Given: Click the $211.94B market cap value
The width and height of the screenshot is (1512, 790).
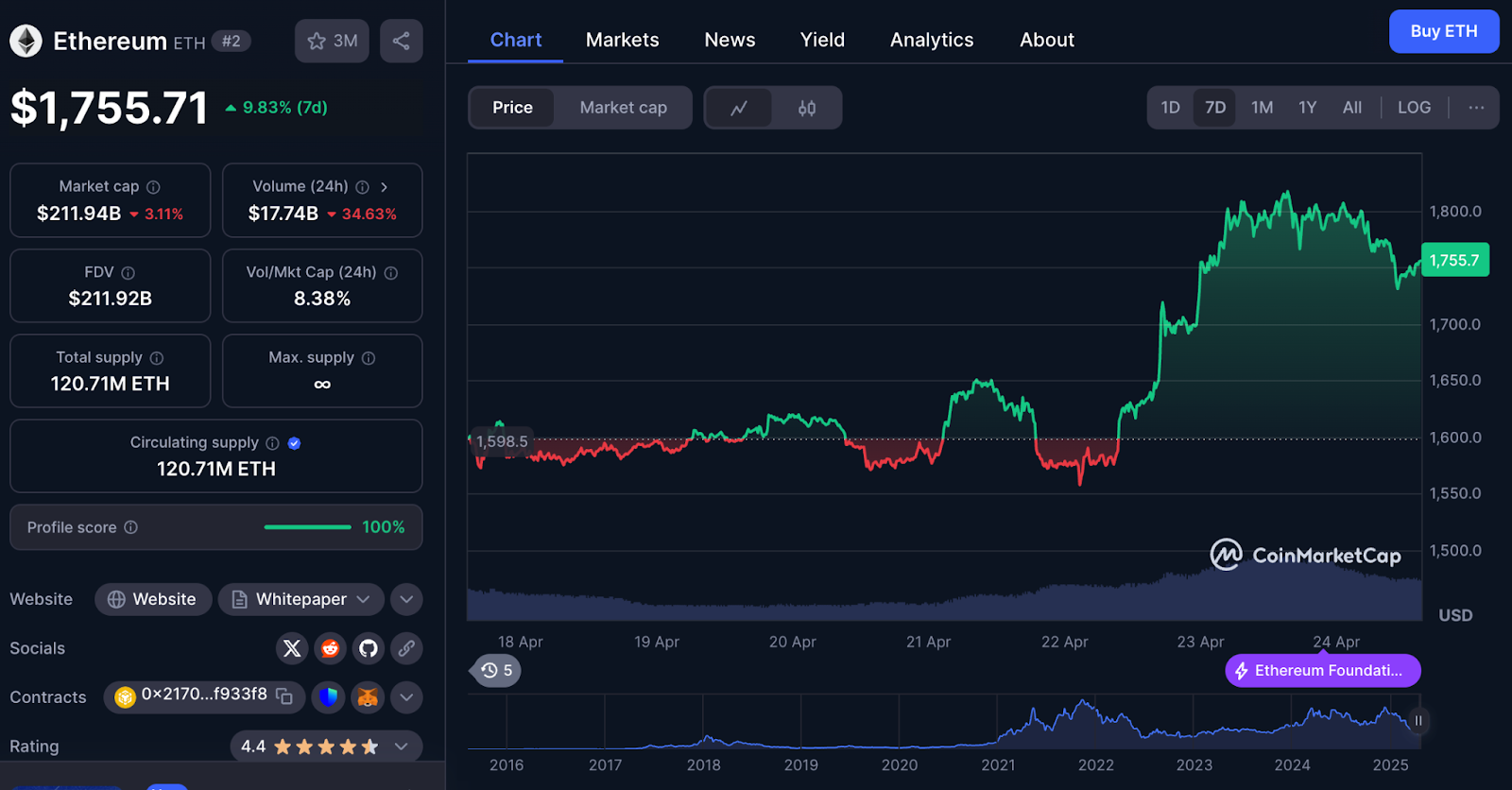Looking at the screenshot, I should (79, 214).
